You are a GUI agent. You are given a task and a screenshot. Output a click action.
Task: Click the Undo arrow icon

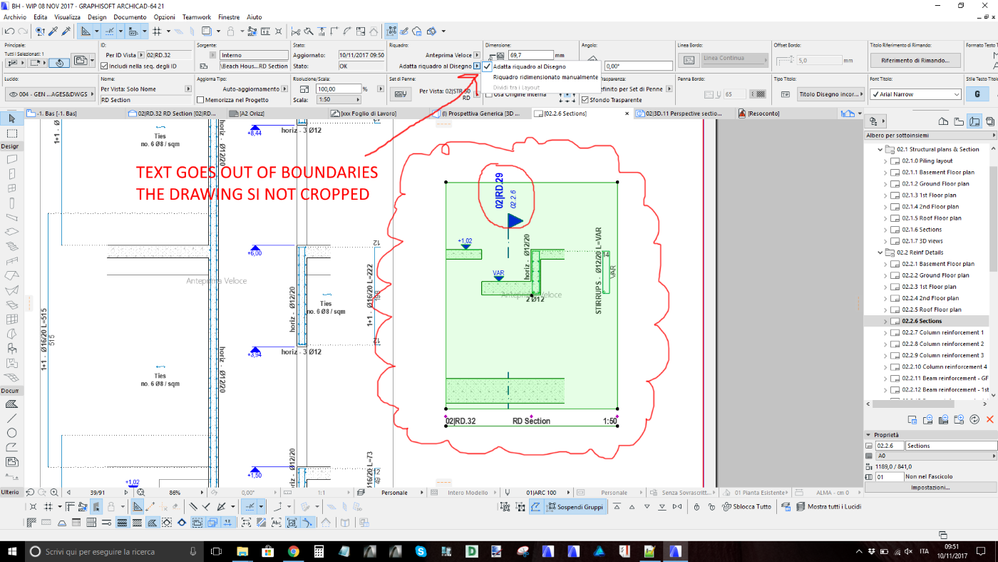click(9, 31)
